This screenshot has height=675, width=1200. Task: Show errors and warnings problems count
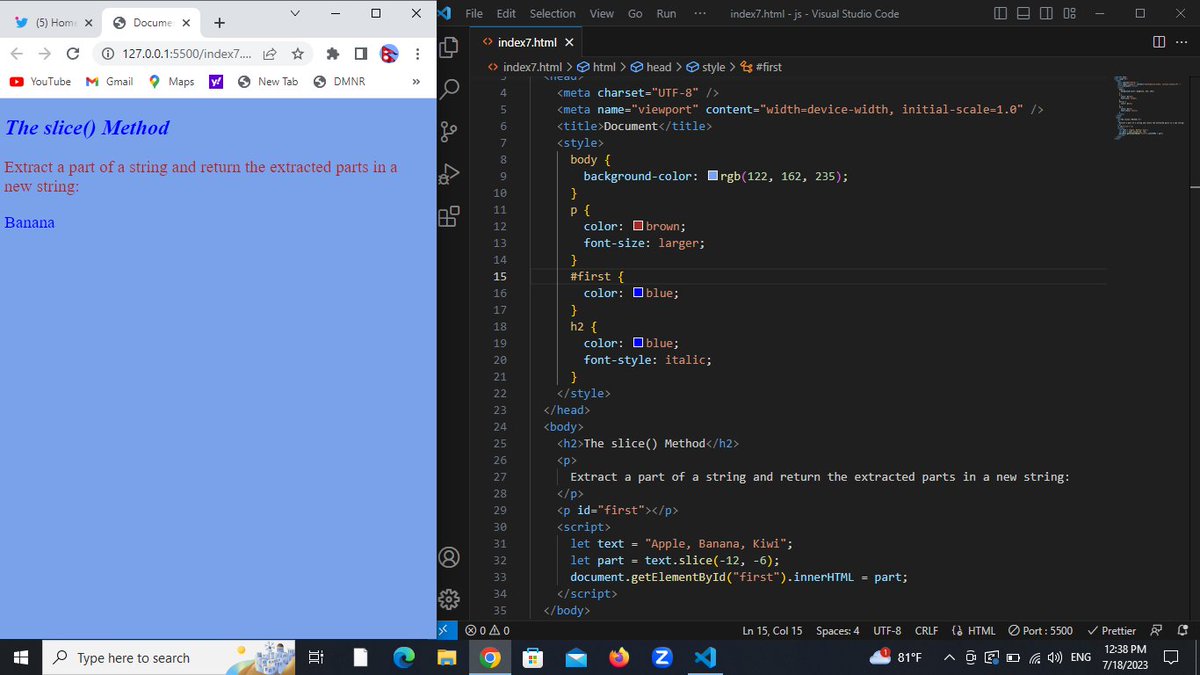point(488,631)
